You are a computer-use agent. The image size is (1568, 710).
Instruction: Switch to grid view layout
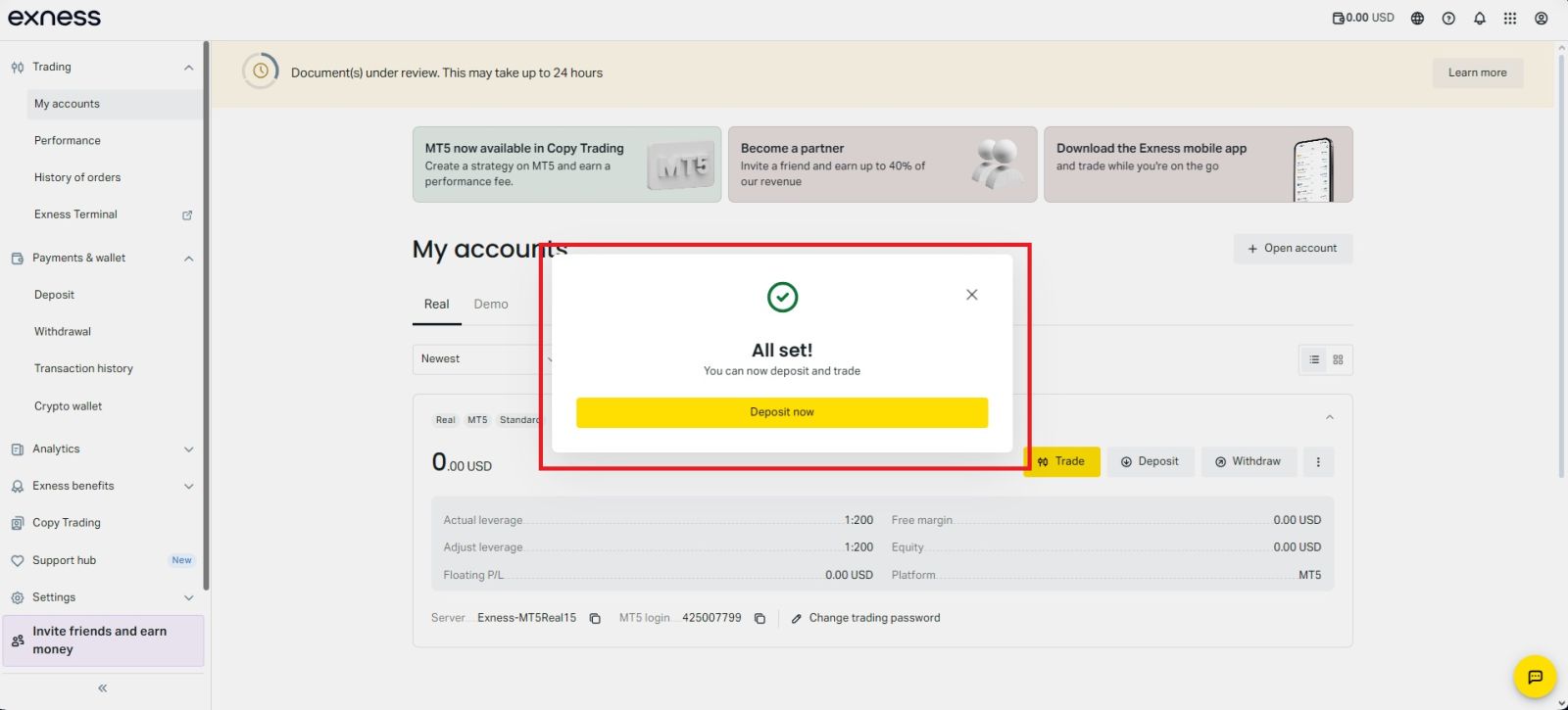1338,359
